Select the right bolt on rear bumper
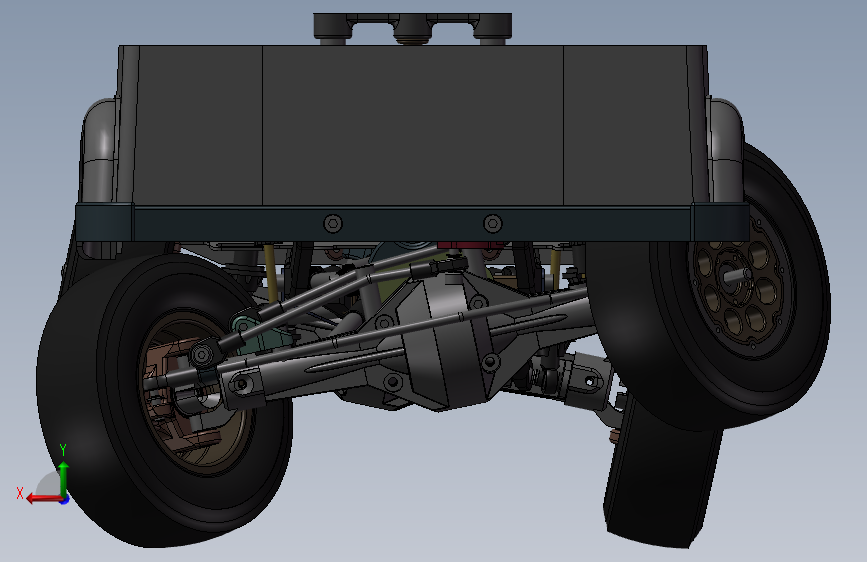 (493, 223)
